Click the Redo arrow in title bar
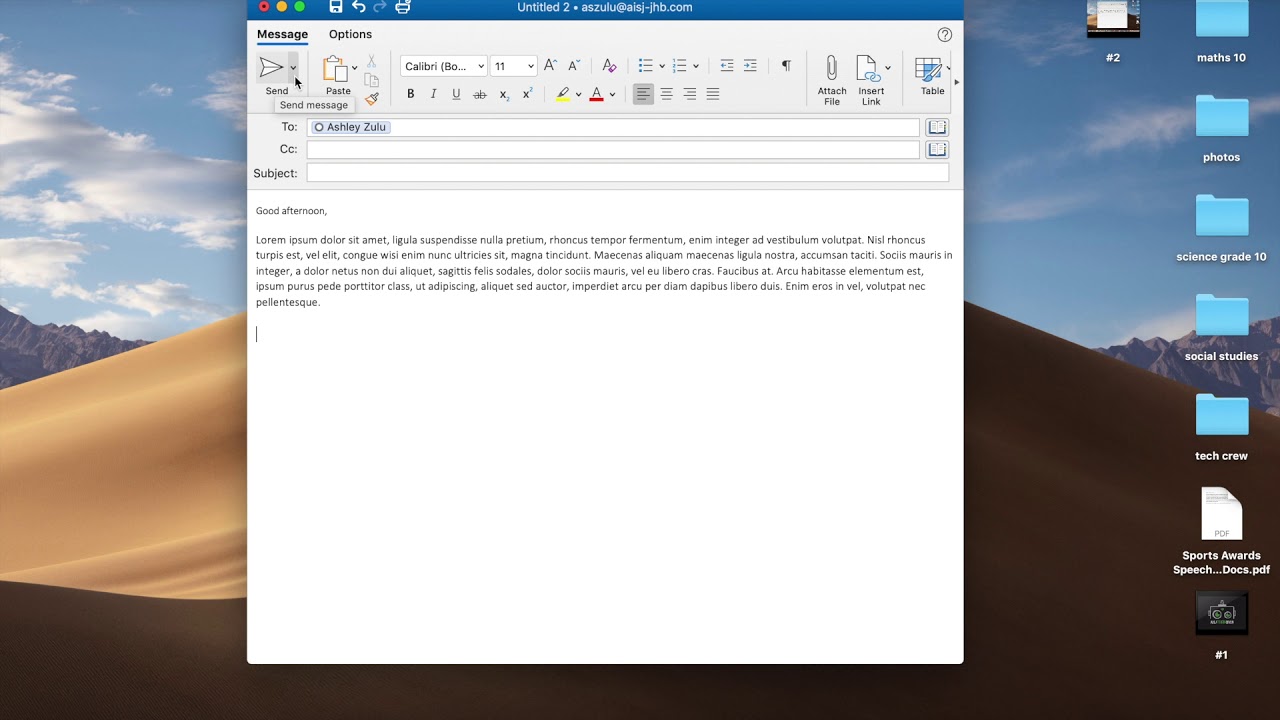This screenshot has width=1280, height=720. click(380, 7)
